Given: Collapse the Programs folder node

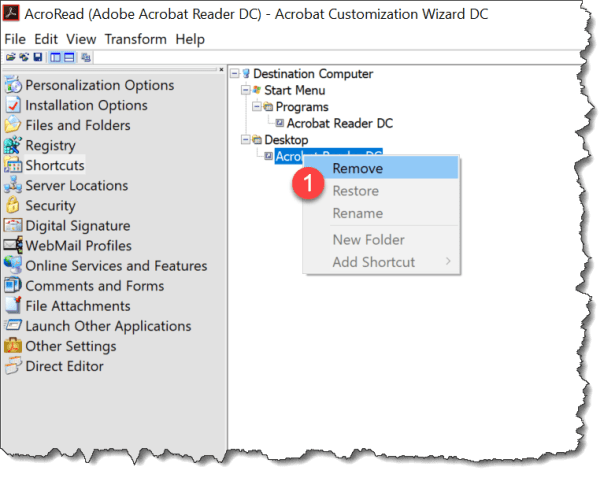Looking at the screenshot, I should pos(257,106).
